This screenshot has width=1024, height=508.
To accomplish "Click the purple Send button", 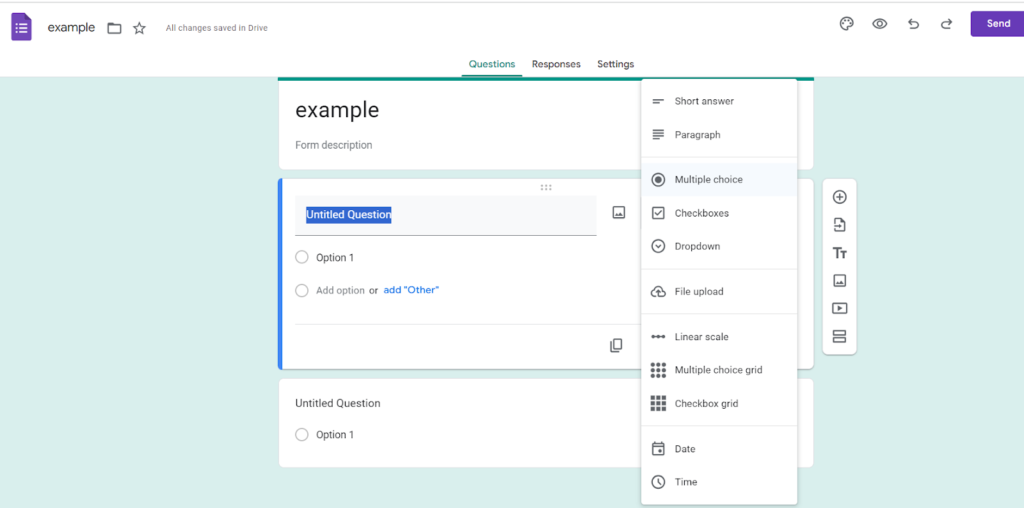I will click(997, 24).
